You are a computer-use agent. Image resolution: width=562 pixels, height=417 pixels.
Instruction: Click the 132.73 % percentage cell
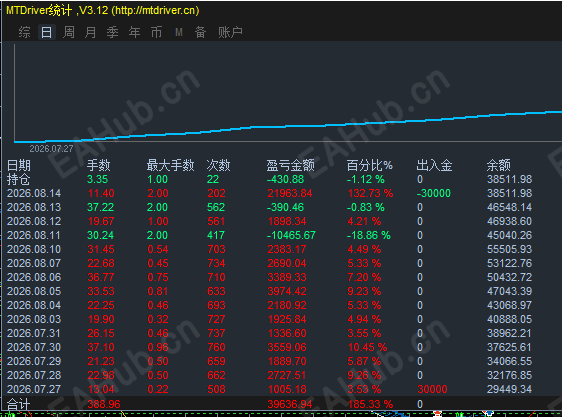(370, 193)
